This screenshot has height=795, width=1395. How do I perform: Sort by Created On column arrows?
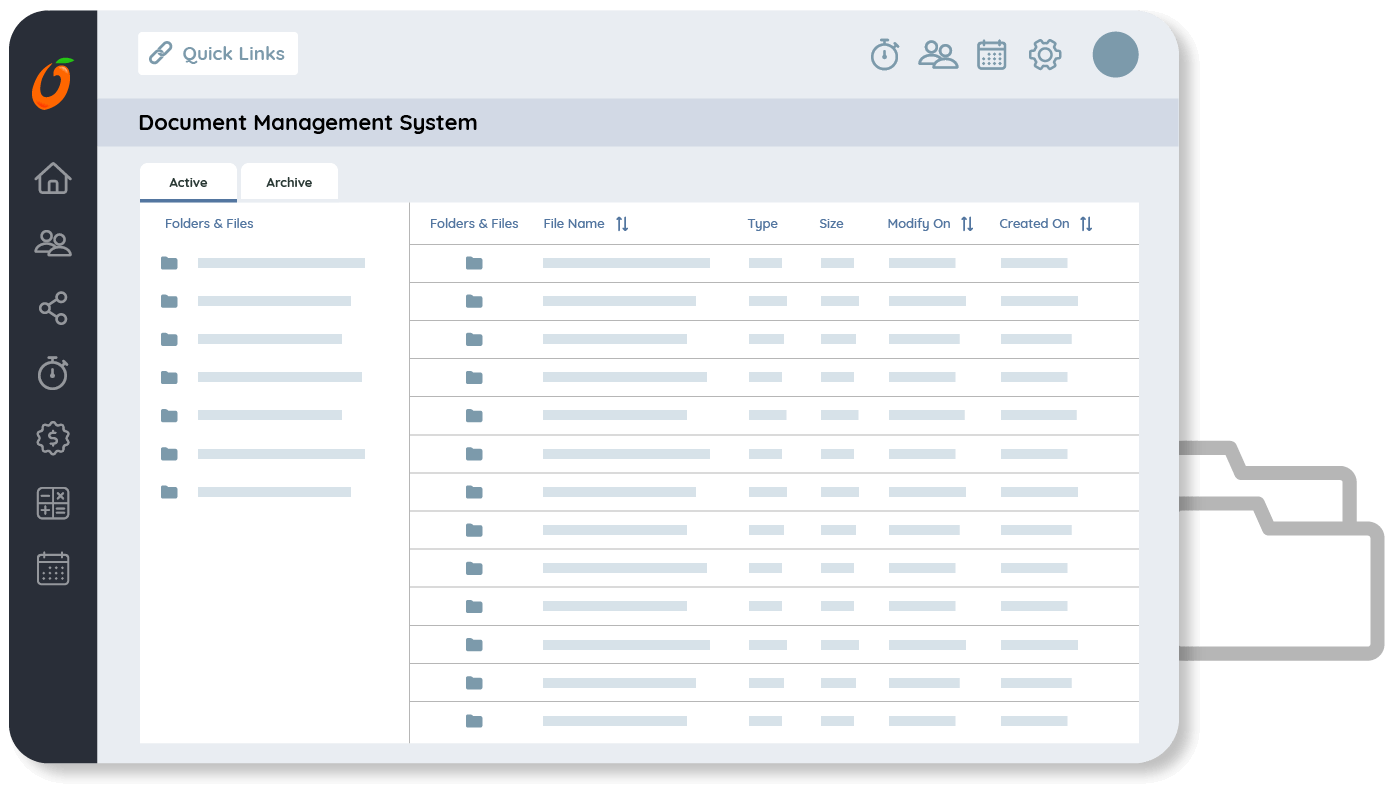[1086, 224]
